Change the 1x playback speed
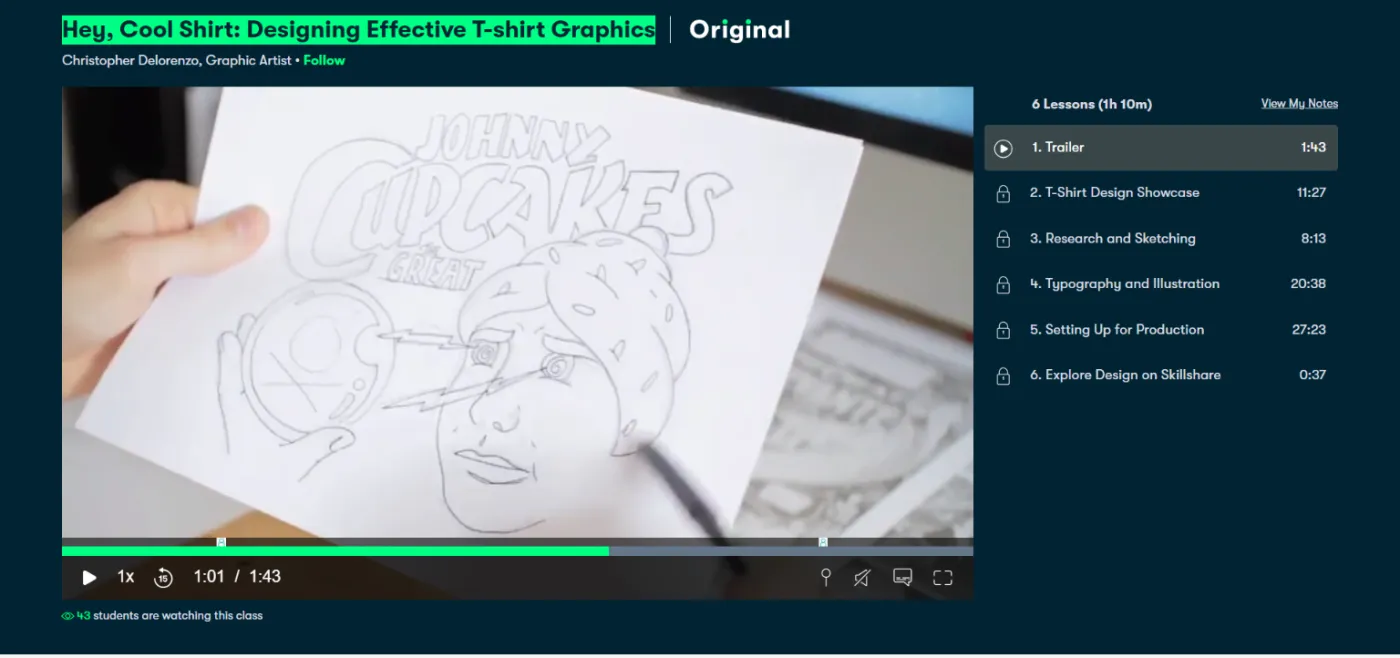The height and width of the screenshot is (658, 1400). pos(125,577)
